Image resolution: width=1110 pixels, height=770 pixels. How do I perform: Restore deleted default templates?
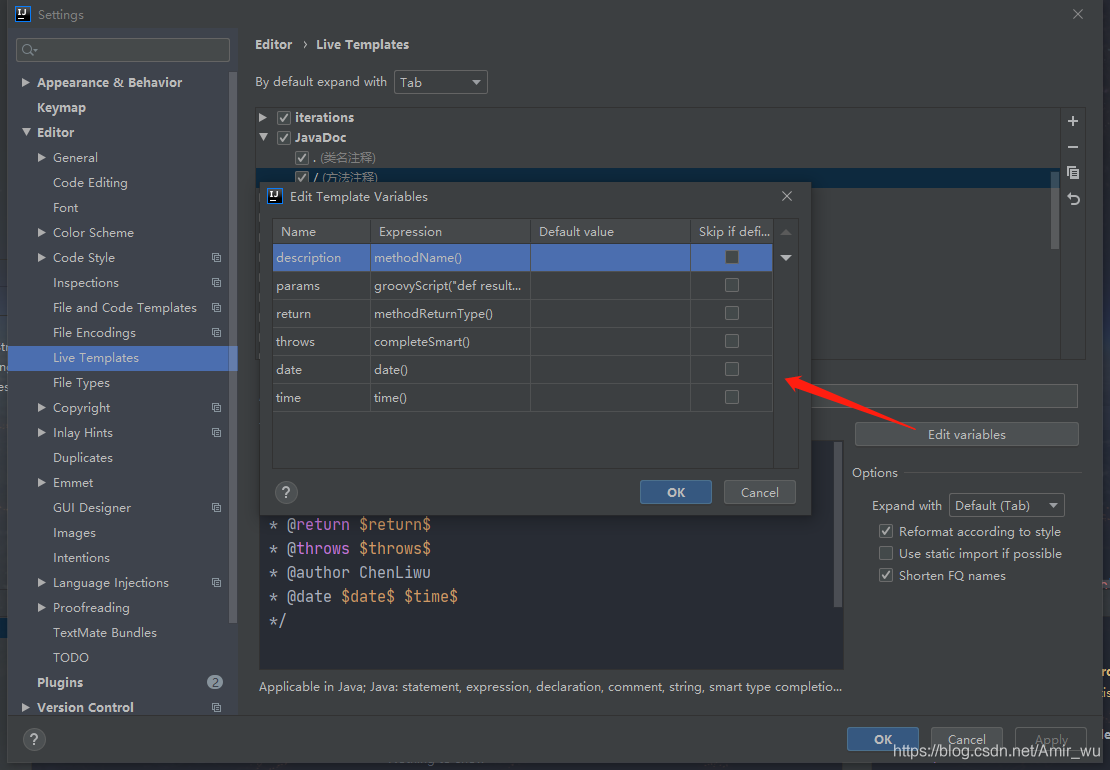1073,199
